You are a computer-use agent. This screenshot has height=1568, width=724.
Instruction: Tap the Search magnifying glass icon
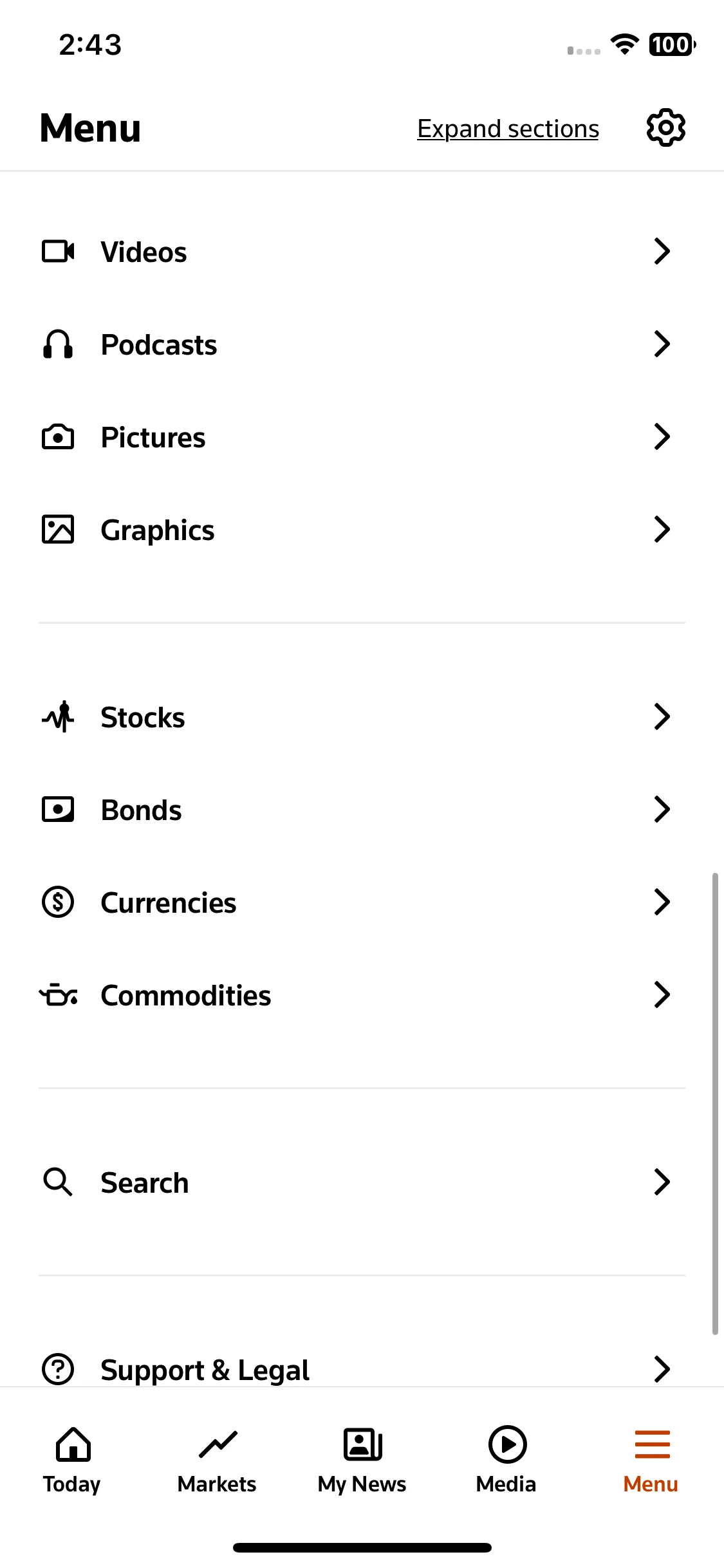58,1182
